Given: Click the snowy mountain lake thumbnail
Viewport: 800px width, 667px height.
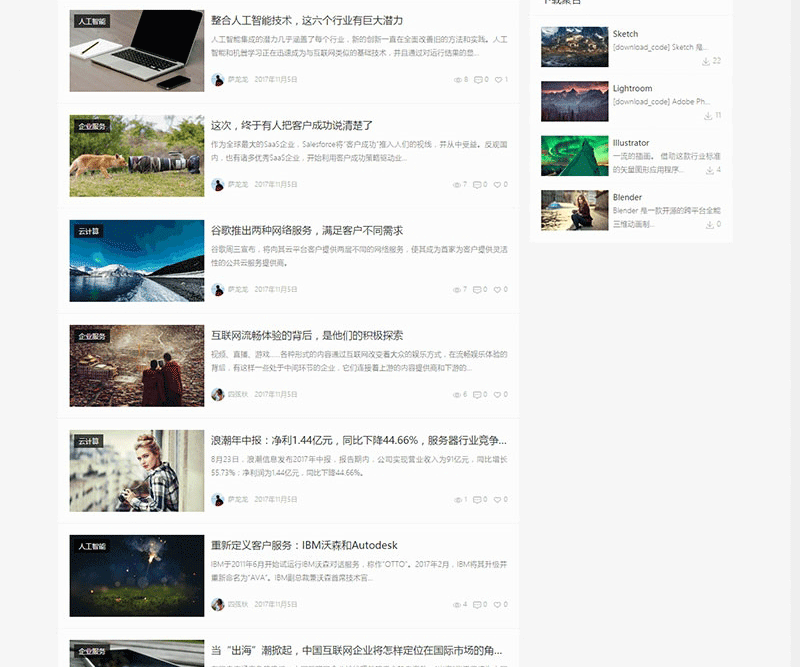Looking at the screenshot, I should point(137,261).
